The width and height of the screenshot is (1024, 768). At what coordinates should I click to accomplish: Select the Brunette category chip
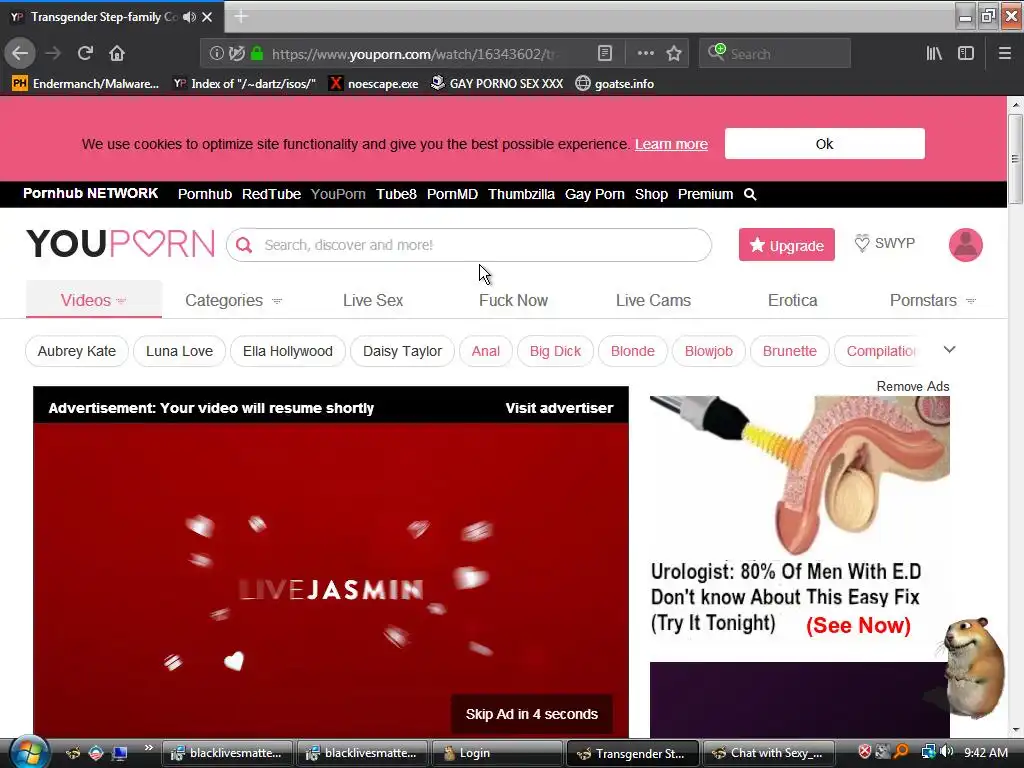[x=790, y=351]
